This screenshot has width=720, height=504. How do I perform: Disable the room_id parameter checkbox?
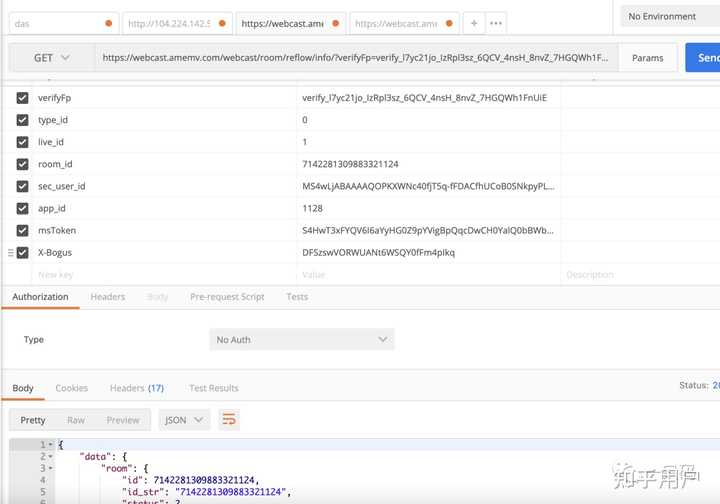click(22, 164)
